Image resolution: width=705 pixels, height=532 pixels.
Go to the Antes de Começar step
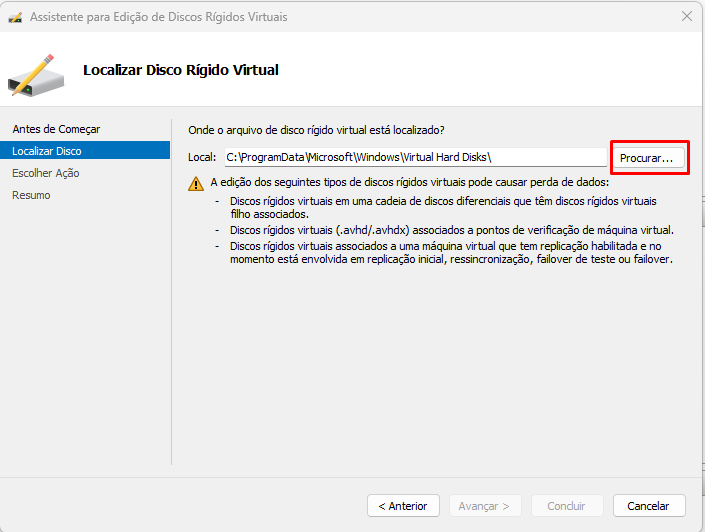(x=56, y=129)
